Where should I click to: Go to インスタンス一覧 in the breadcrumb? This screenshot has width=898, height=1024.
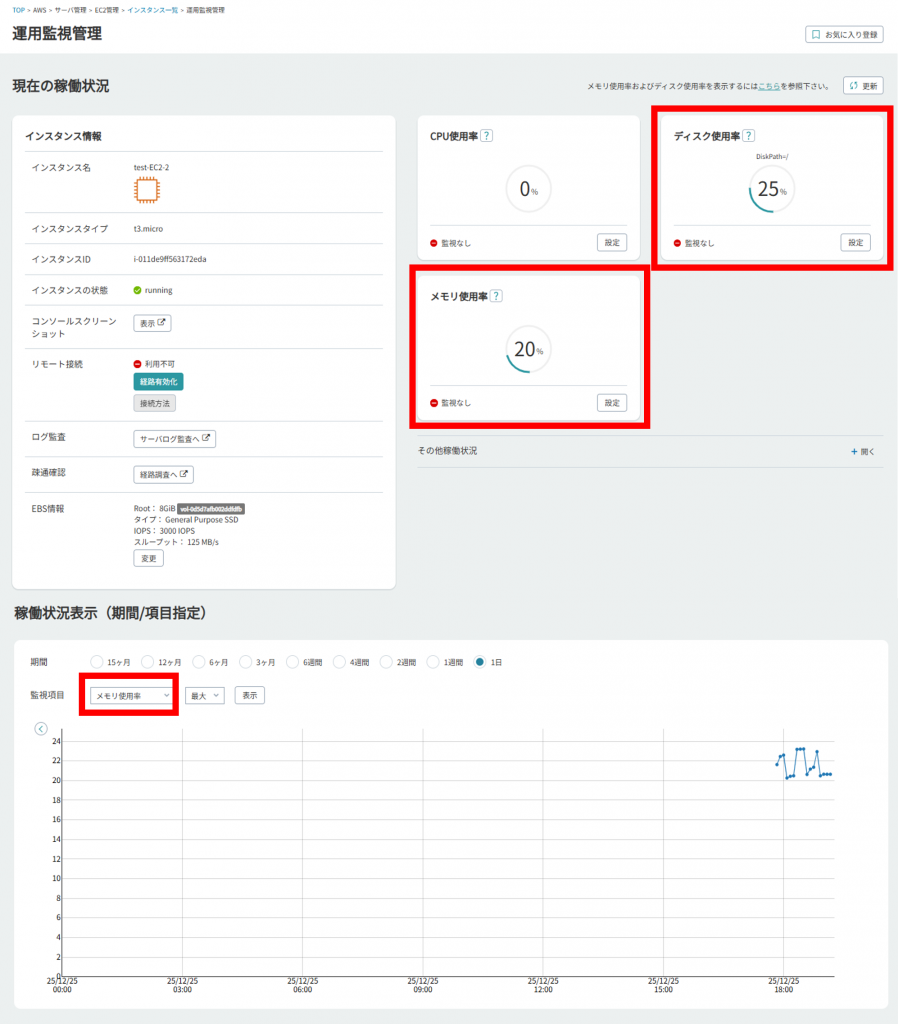(153, 9)
